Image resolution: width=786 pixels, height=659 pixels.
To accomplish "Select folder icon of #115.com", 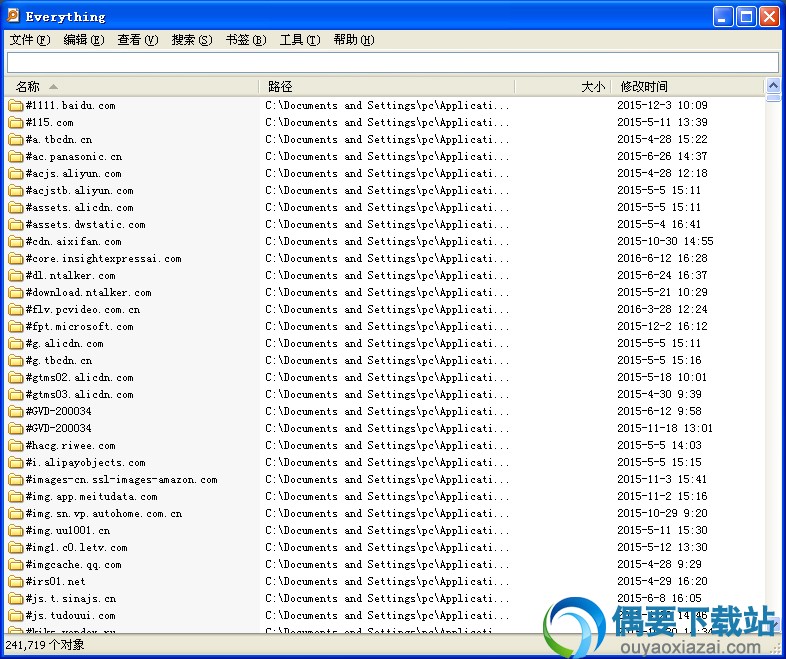I will click(x=16, y=122).
